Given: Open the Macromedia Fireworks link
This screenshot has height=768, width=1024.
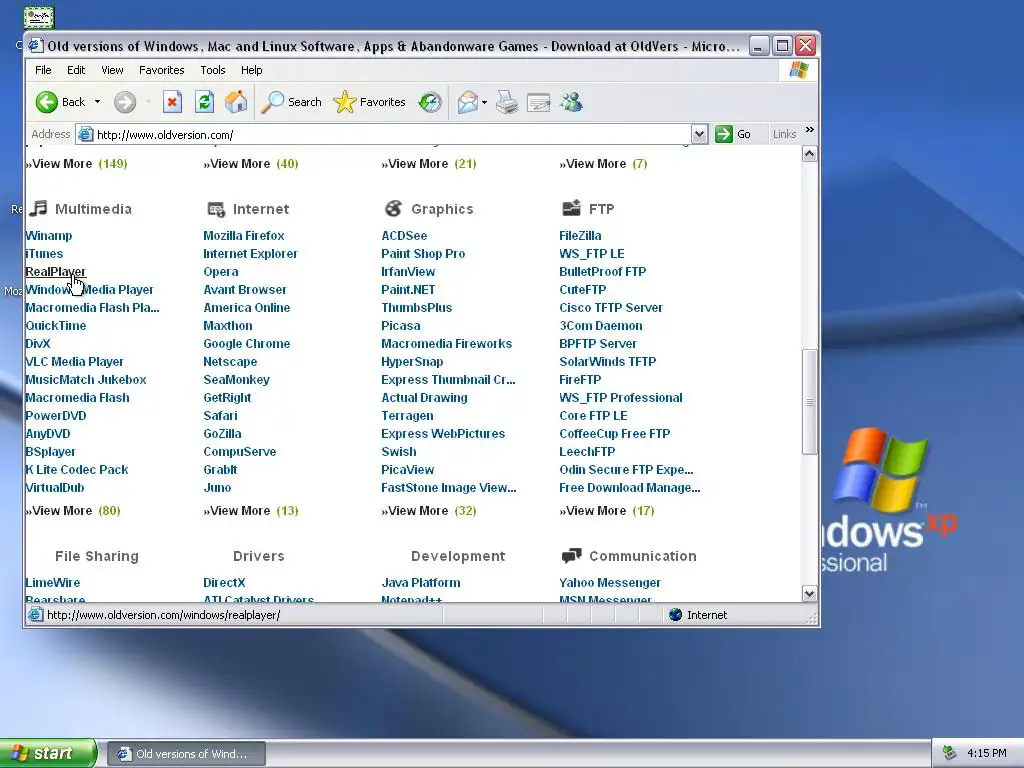Looking at the screenshot, I should (447, 344).
